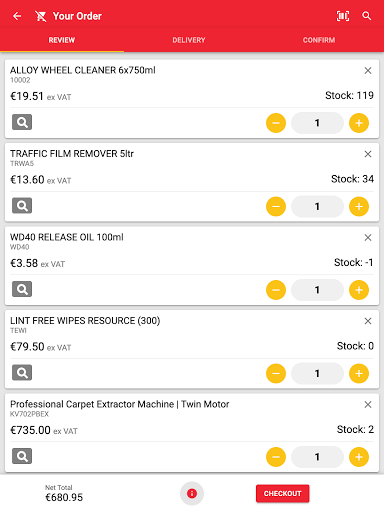
Task: Edit quantity field for Carpet Extractor Machine
Action: click(x=317, y=457)
